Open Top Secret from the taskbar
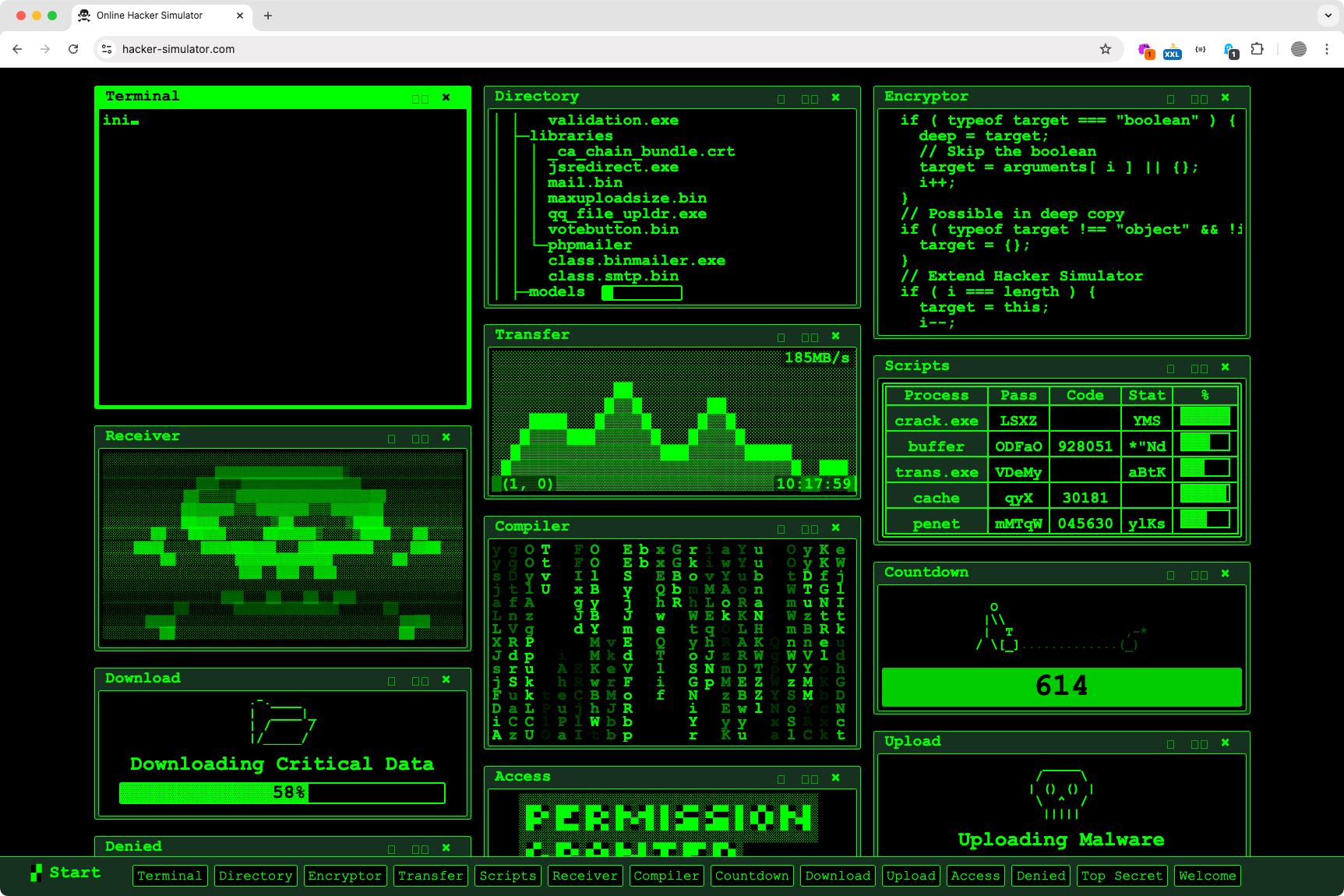Viewport: 1344px width, 896px height. (1122, 876)
